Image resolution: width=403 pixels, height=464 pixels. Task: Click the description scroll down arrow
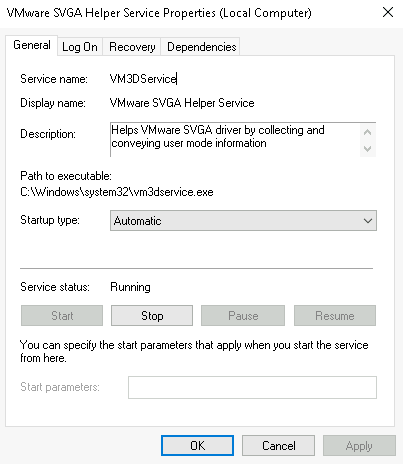pos(368,148)
